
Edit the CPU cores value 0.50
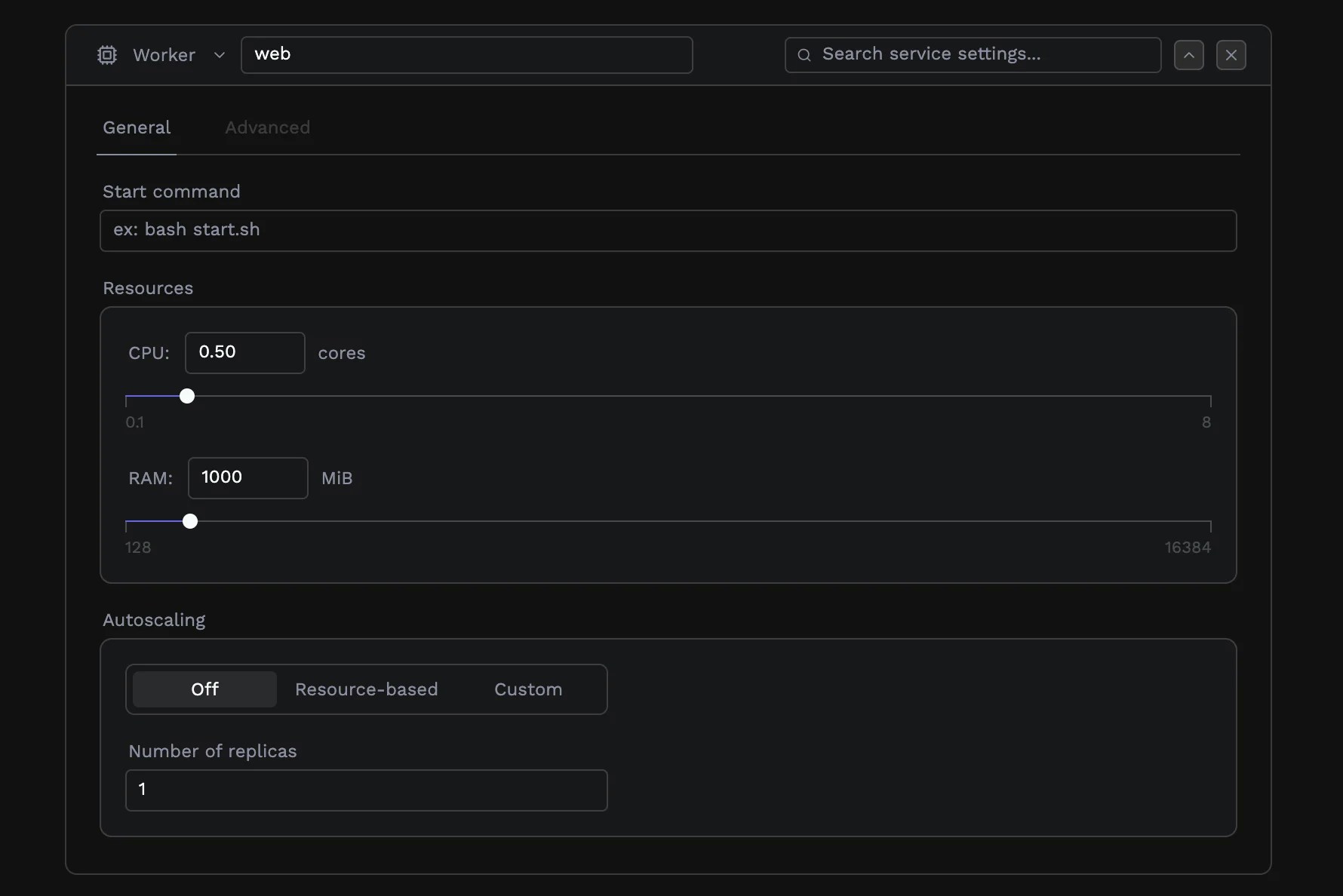[244, 352]
